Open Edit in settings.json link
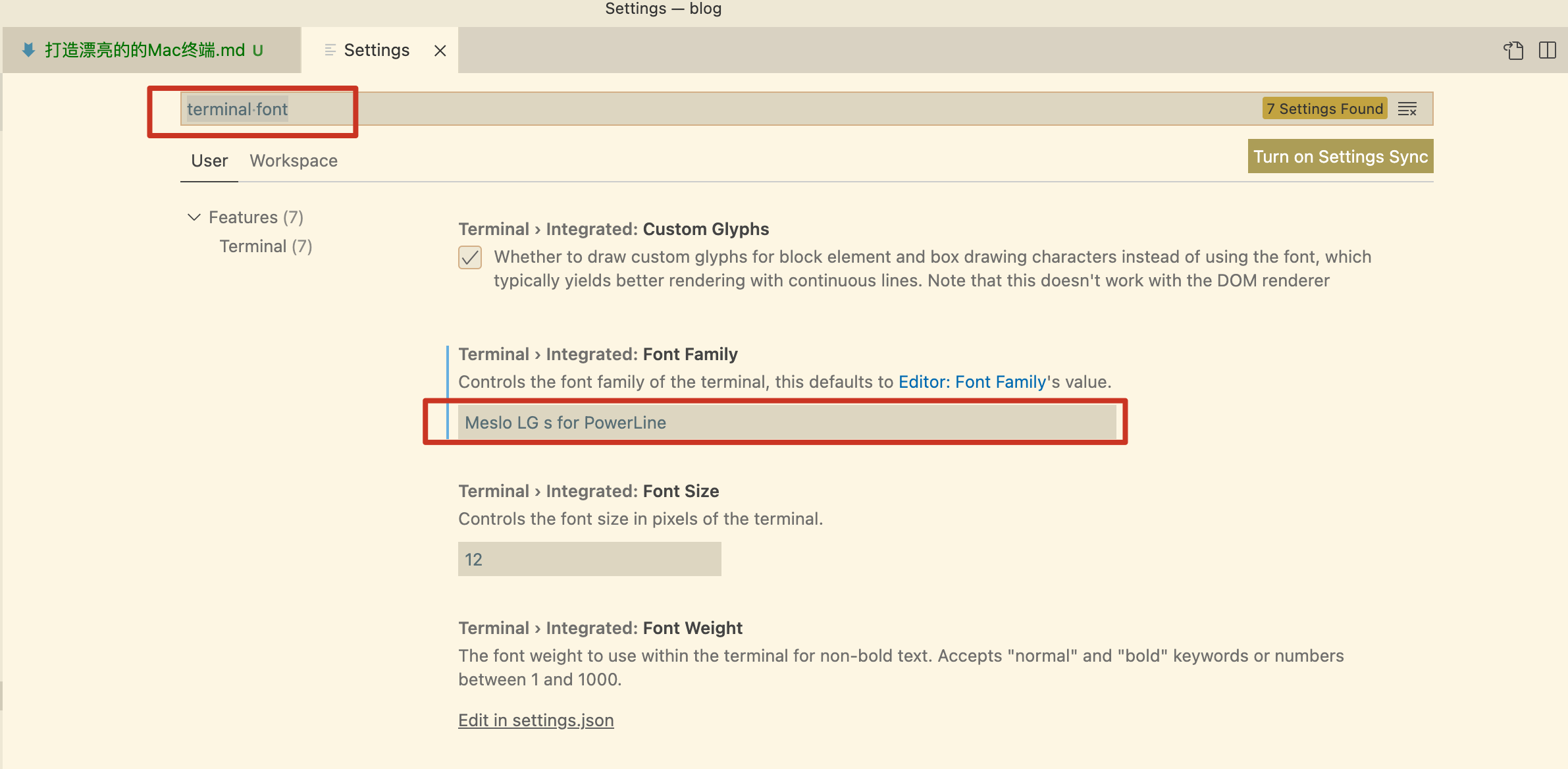1568x769 pixels. point(536,720)
